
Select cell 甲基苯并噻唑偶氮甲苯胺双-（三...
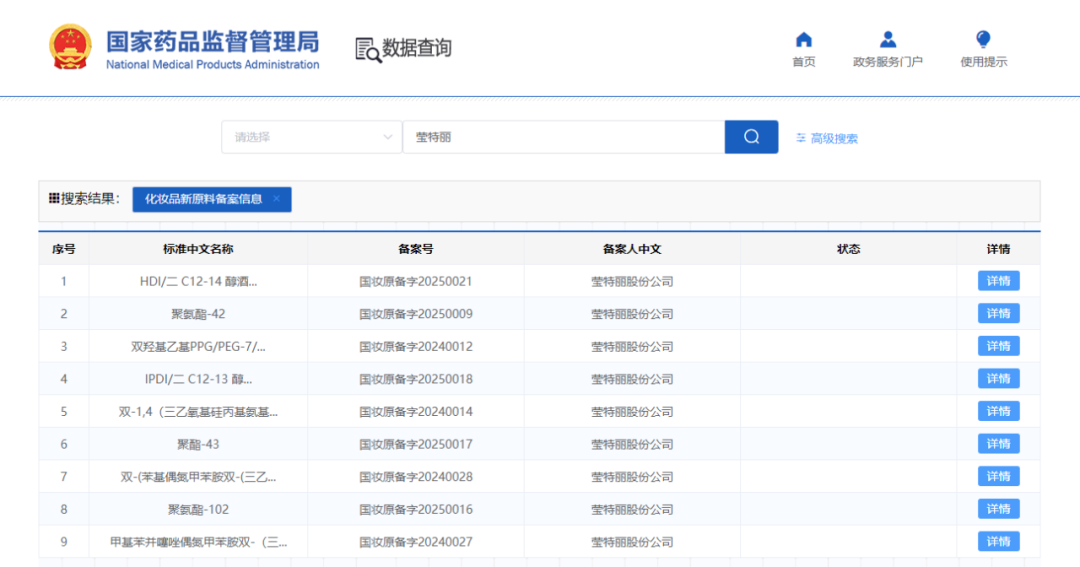point(198,542)
